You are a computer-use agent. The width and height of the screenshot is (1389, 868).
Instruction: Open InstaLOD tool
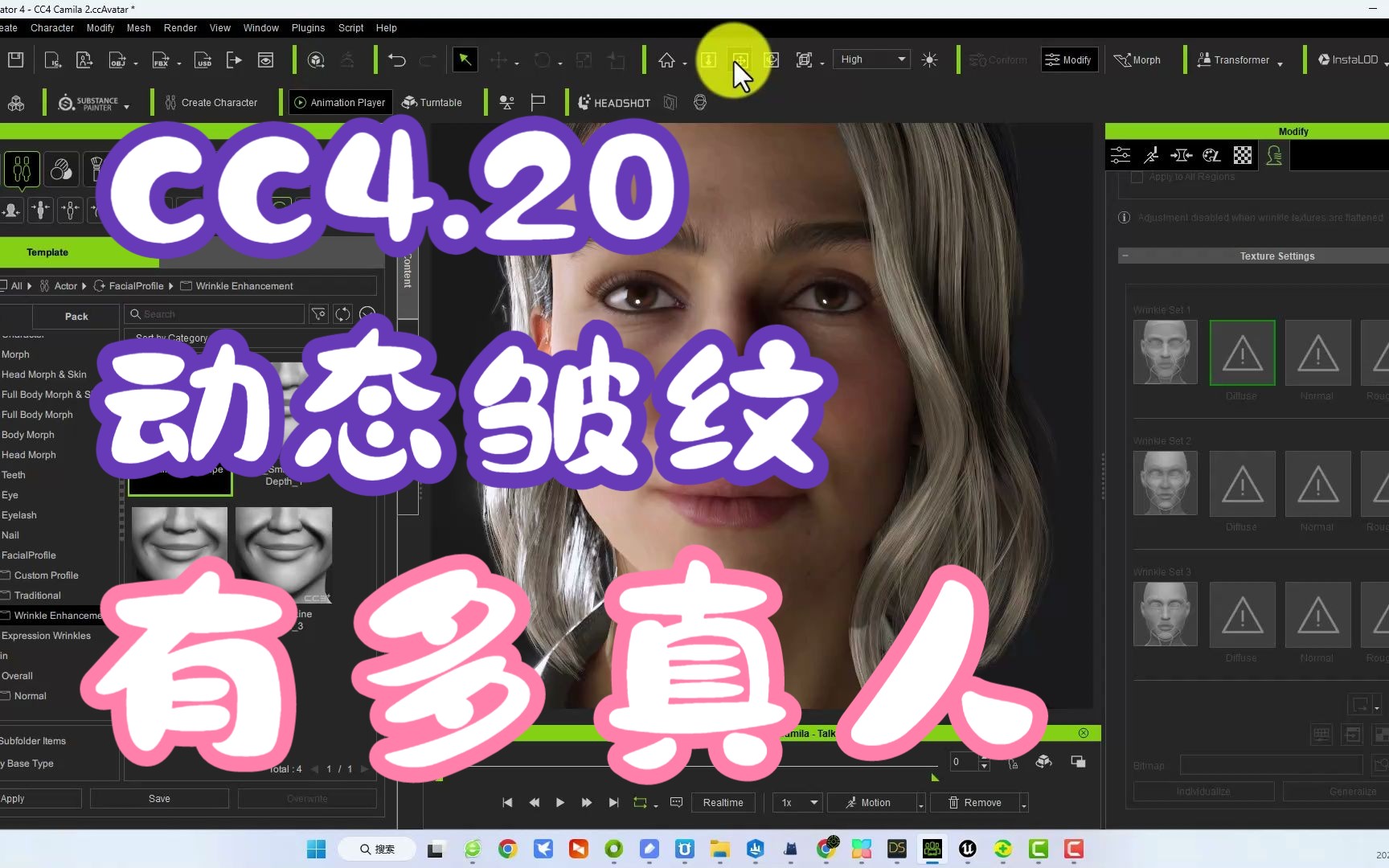1348,59
